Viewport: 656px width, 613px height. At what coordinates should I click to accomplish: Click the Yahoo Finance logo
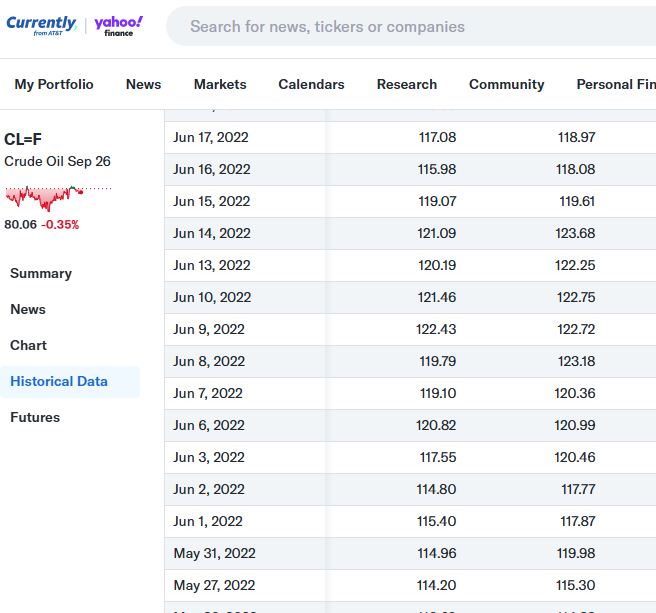(118, 26)
